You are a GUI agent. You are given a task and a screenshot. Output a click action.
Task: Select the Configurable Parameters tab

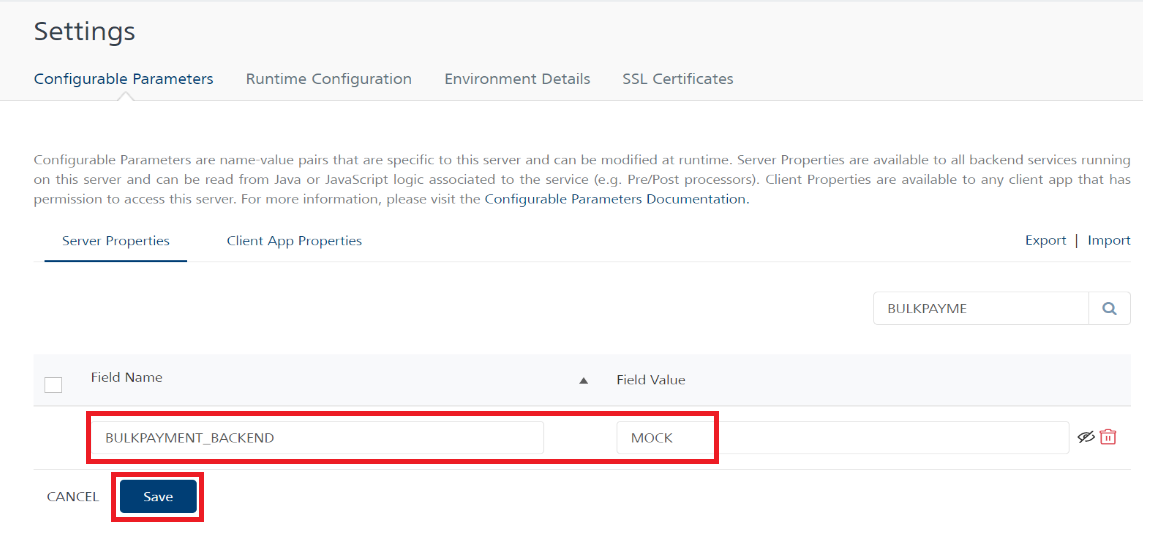tap(123, 78)
